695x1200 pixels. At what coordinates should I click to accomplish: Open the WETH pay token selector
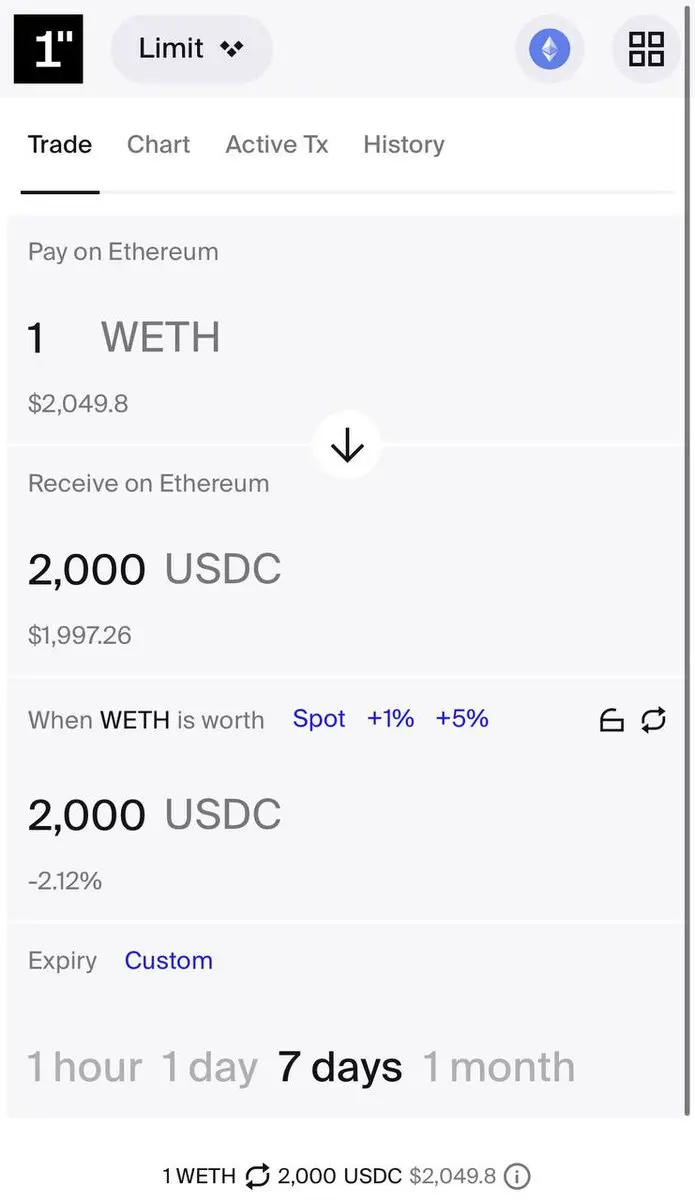[160, 338]
